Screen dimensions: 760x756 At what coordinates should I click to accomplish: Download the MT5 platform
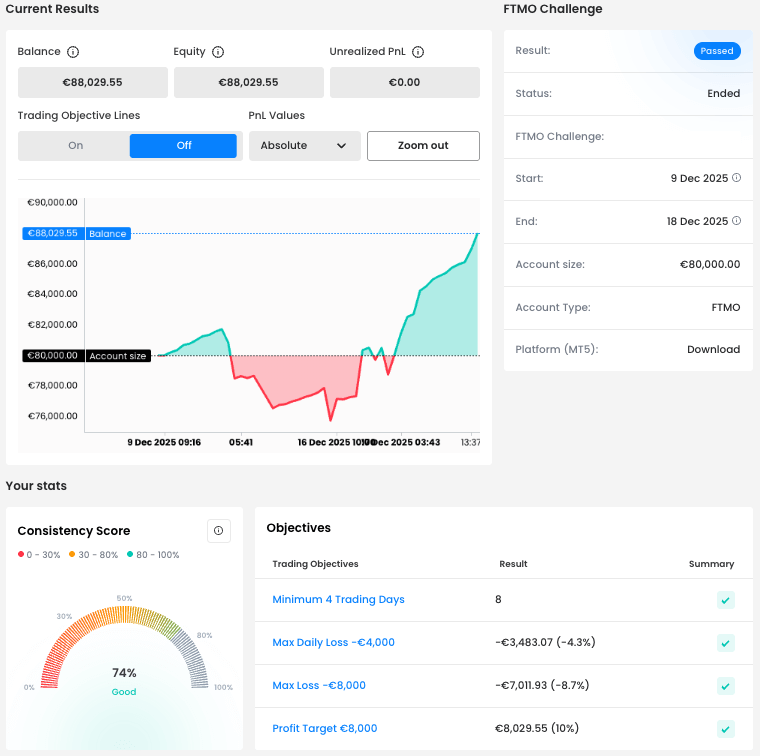tap(713, 350)
